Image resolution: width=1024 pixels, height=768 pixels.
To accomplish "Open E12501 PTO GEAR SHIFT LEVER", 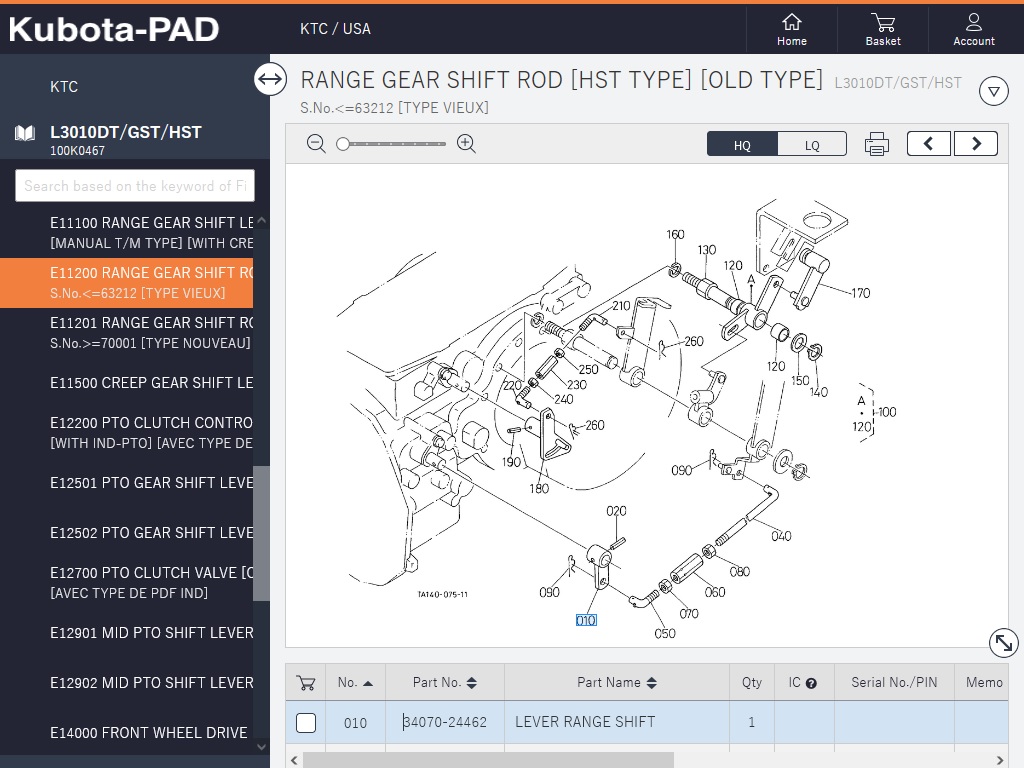I will click(127, 483).
